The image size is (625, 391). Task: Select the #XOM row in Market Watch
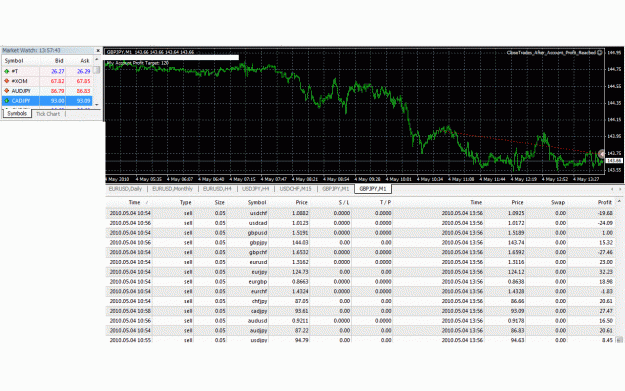pos(47,81)
